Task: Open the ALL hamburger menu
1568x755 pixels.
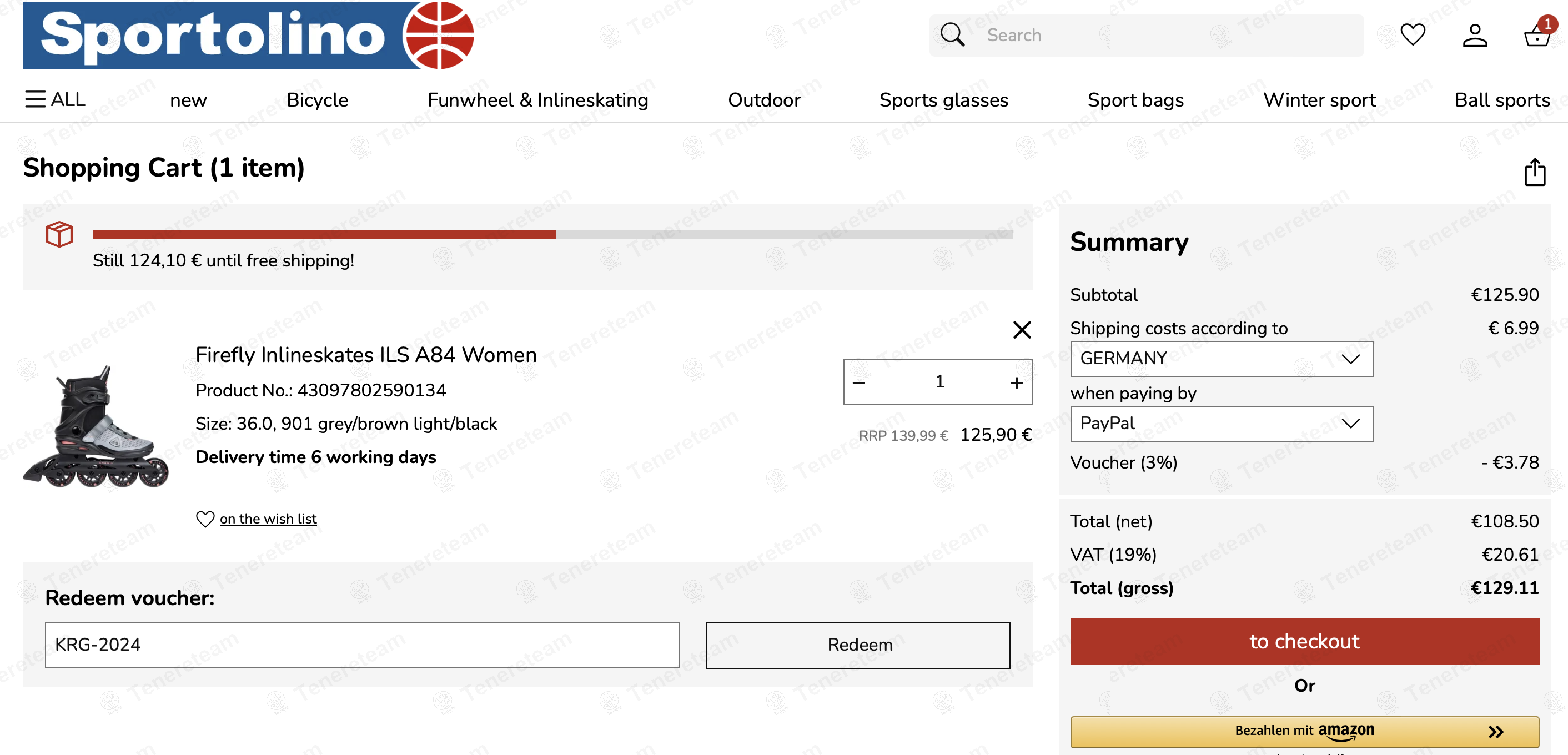Action: pyautogui.click(x=55, y=99)
